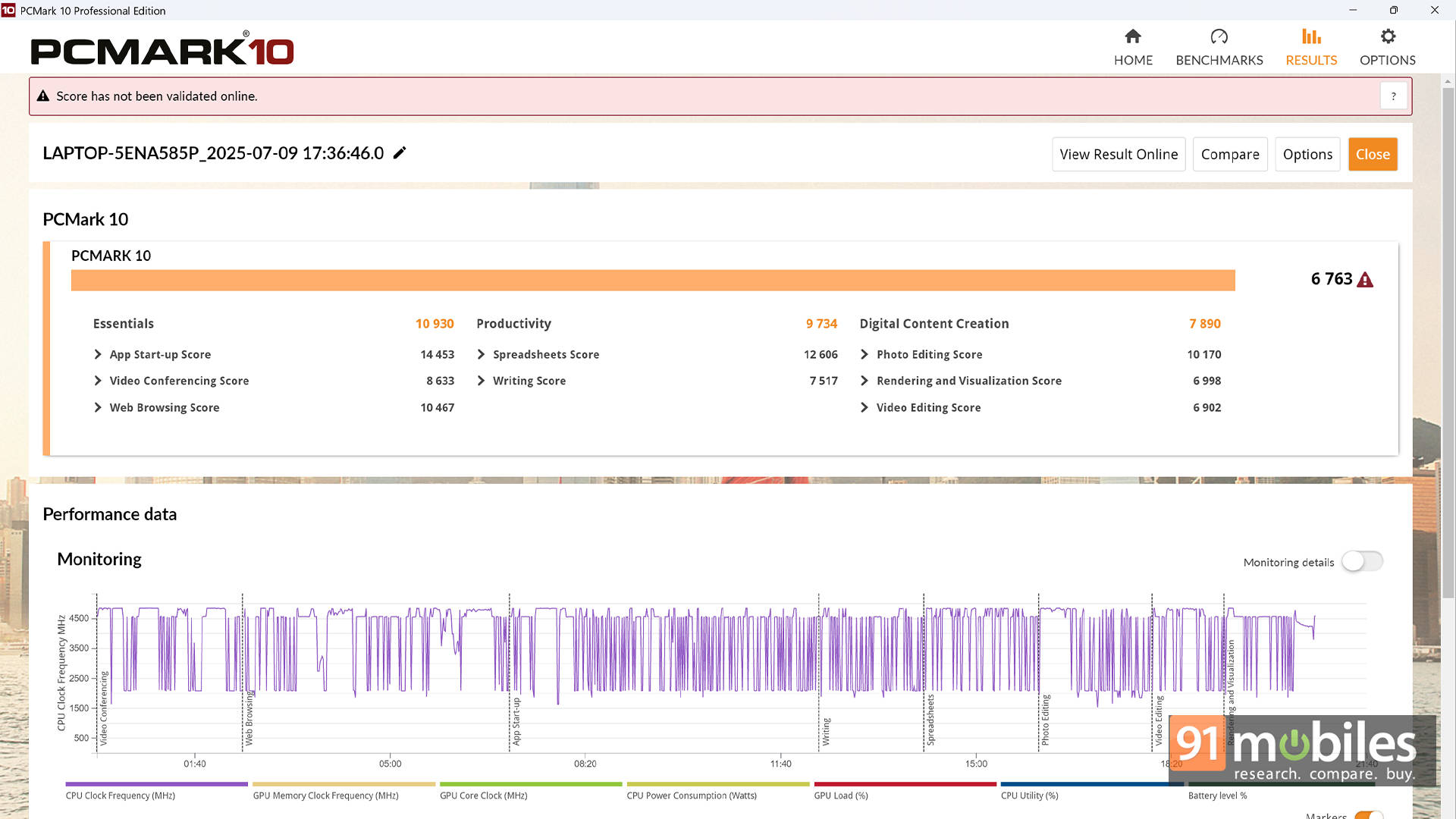Click the Compare button
The image size is (1456, 819).
(x=1229, y=155)
